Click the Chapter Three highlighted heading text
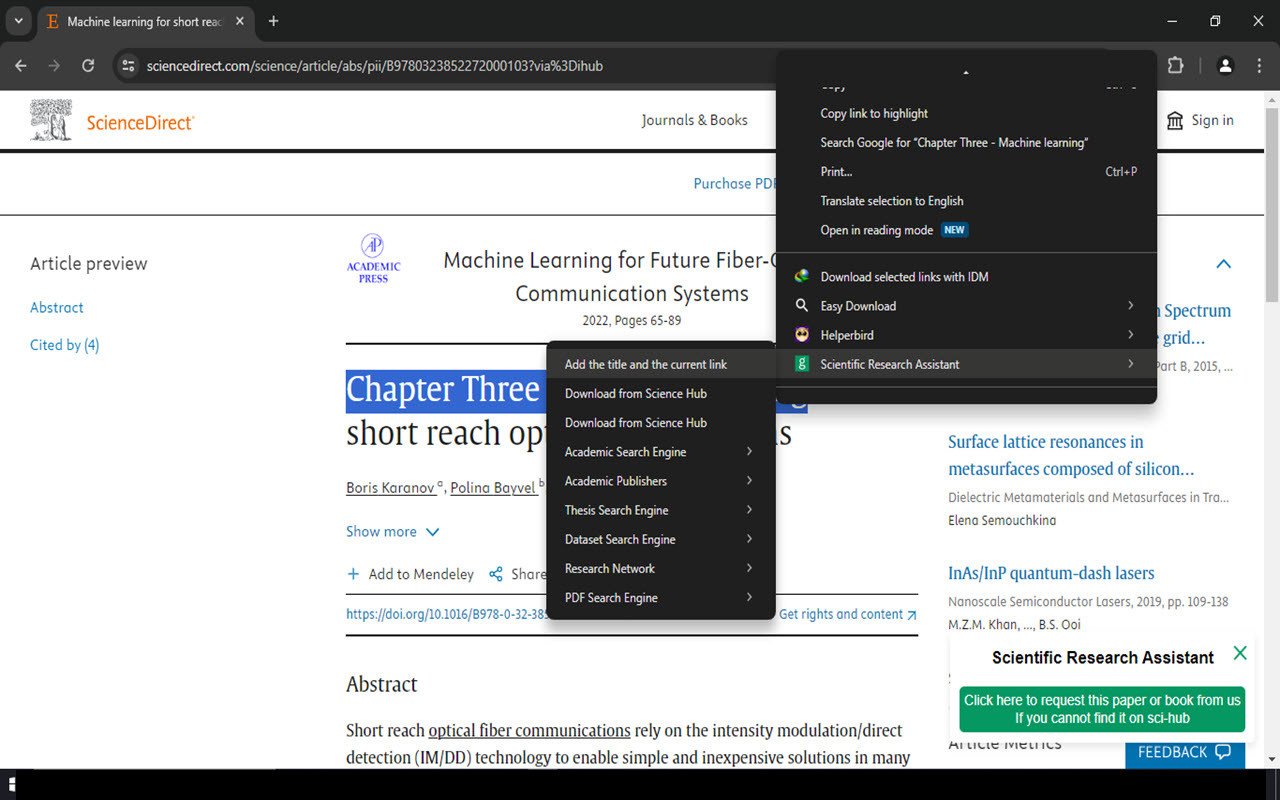This screenshot has width=1280, height=800. click(x=444, y=389)
